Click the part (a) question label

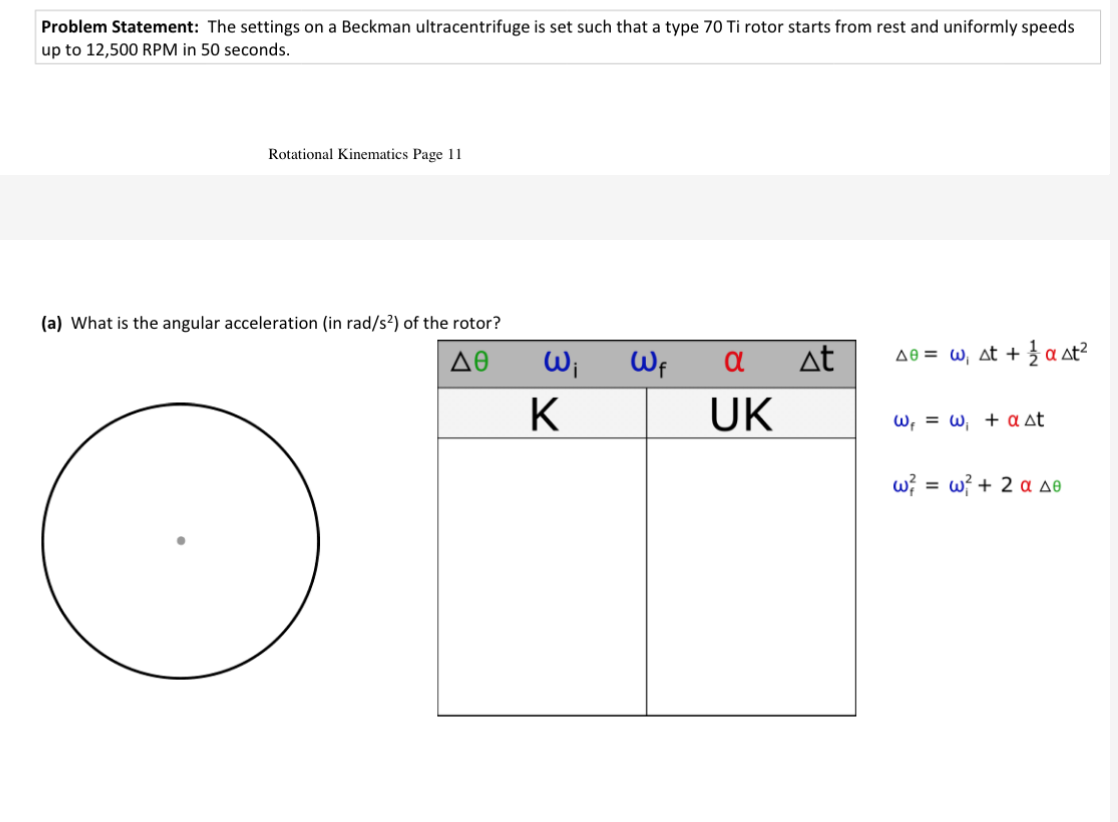[51, 323]
